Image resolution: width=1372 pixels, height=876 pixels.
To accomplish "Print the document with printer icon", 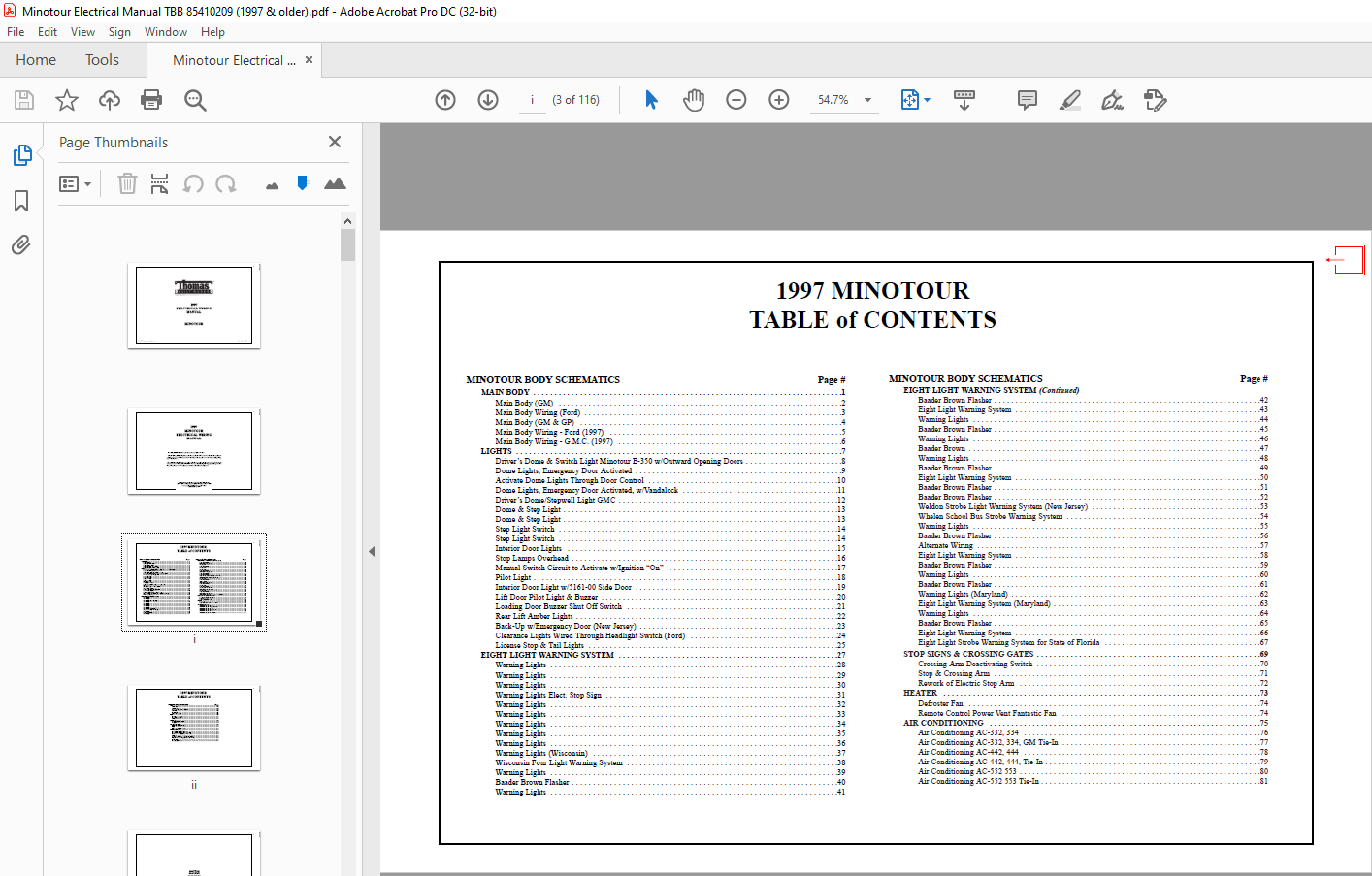I will [x=151, y=100].
